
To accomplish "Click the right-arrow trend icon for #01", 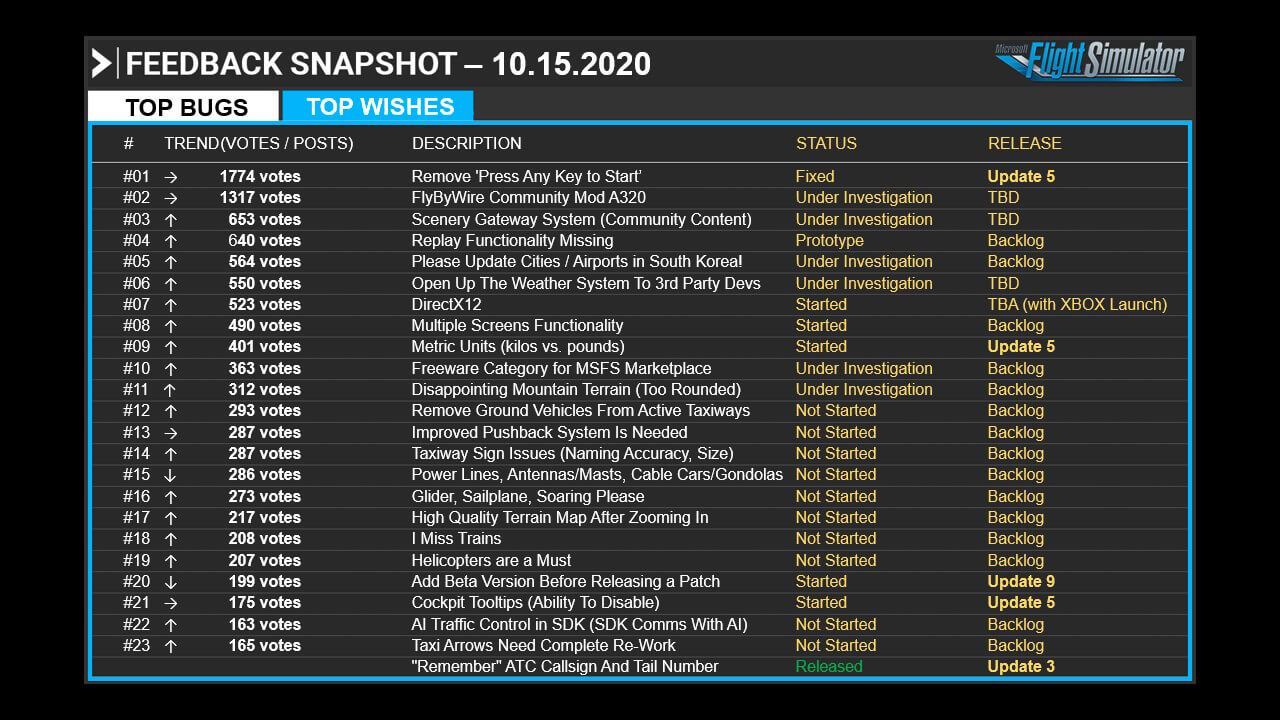I will pyautogui.click(x=170, y=177).
